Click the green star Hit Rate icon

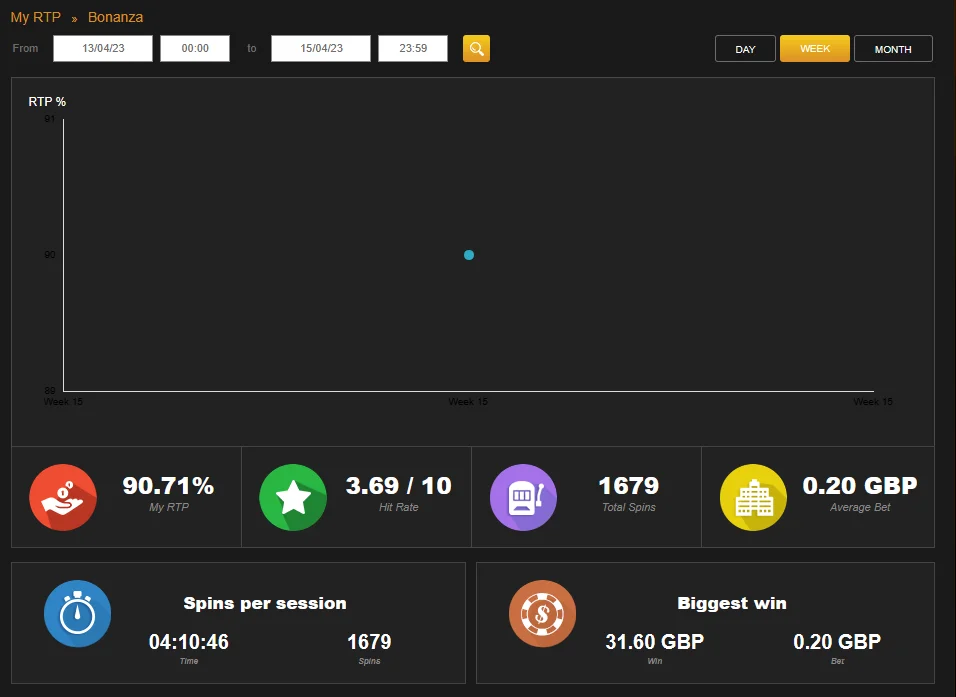point(293,498)
